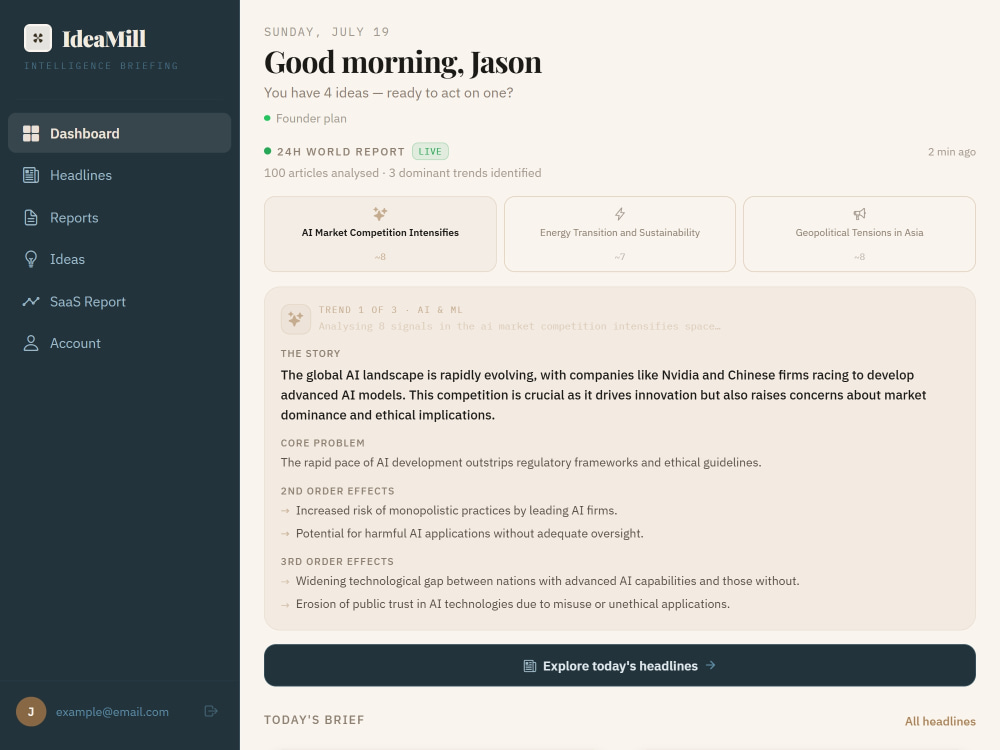Click the Reports document icon
The image size is (1000, 750).
pyautogui.click(x=31, y=217)
